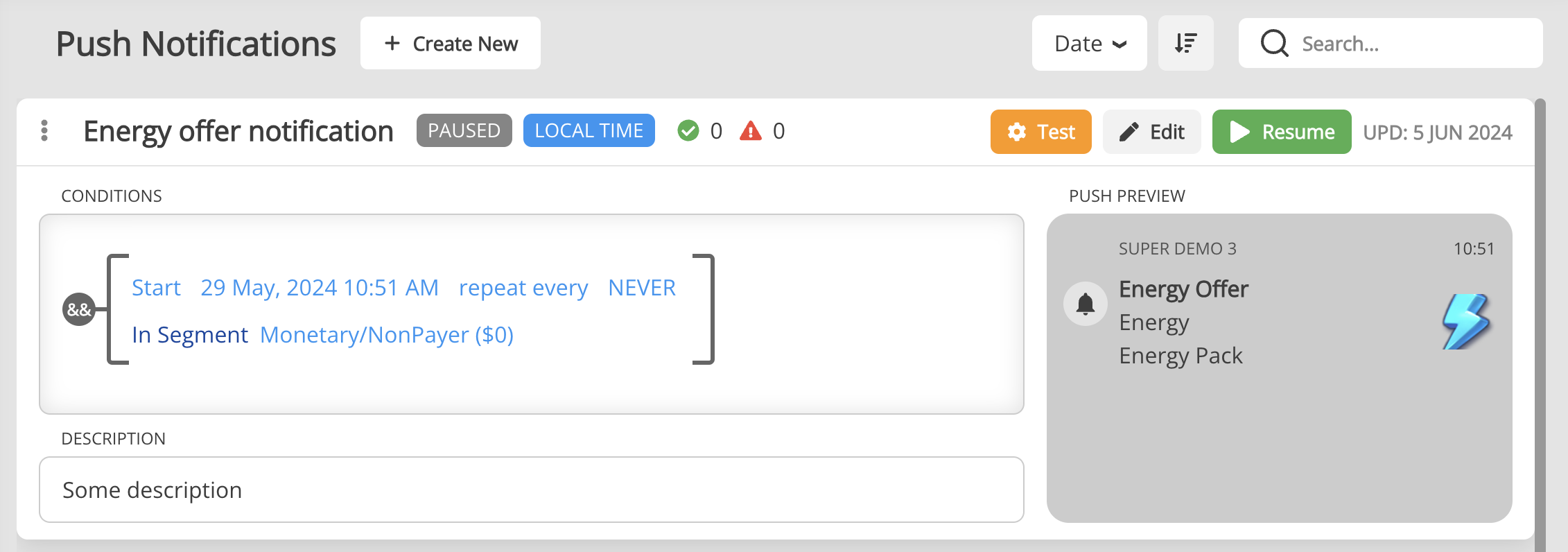Toggle the LOCAL TIME setting
1568x552 pixels.
589,130
